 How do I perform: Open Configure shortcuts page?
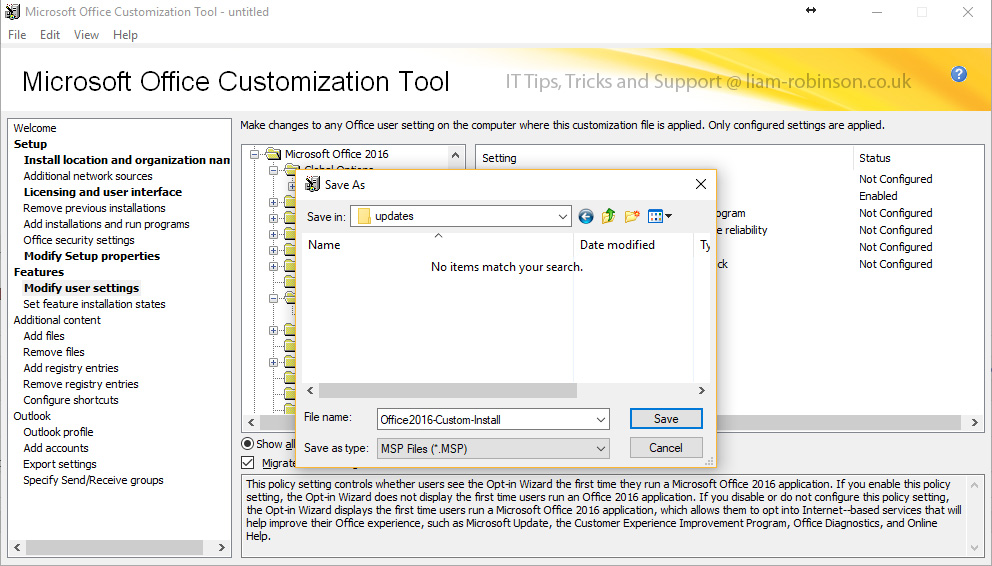pos(71,400)
